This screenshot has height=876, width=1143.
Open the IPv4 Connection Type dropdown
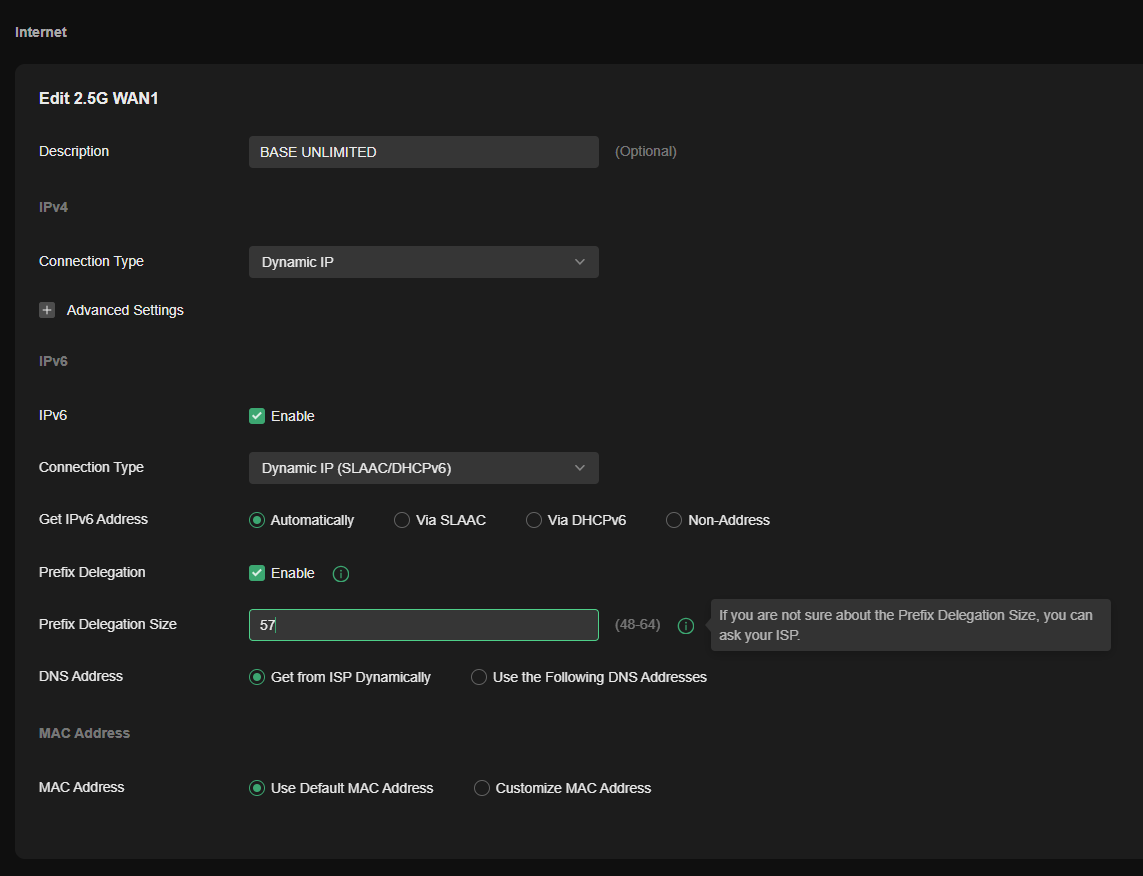point(423,262)
